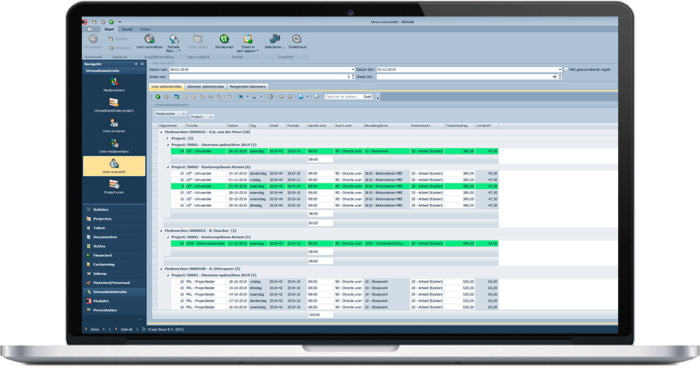Open Presentaties entry in navigator
Viewport: 700px width, 376px height.
coord(114,310)
